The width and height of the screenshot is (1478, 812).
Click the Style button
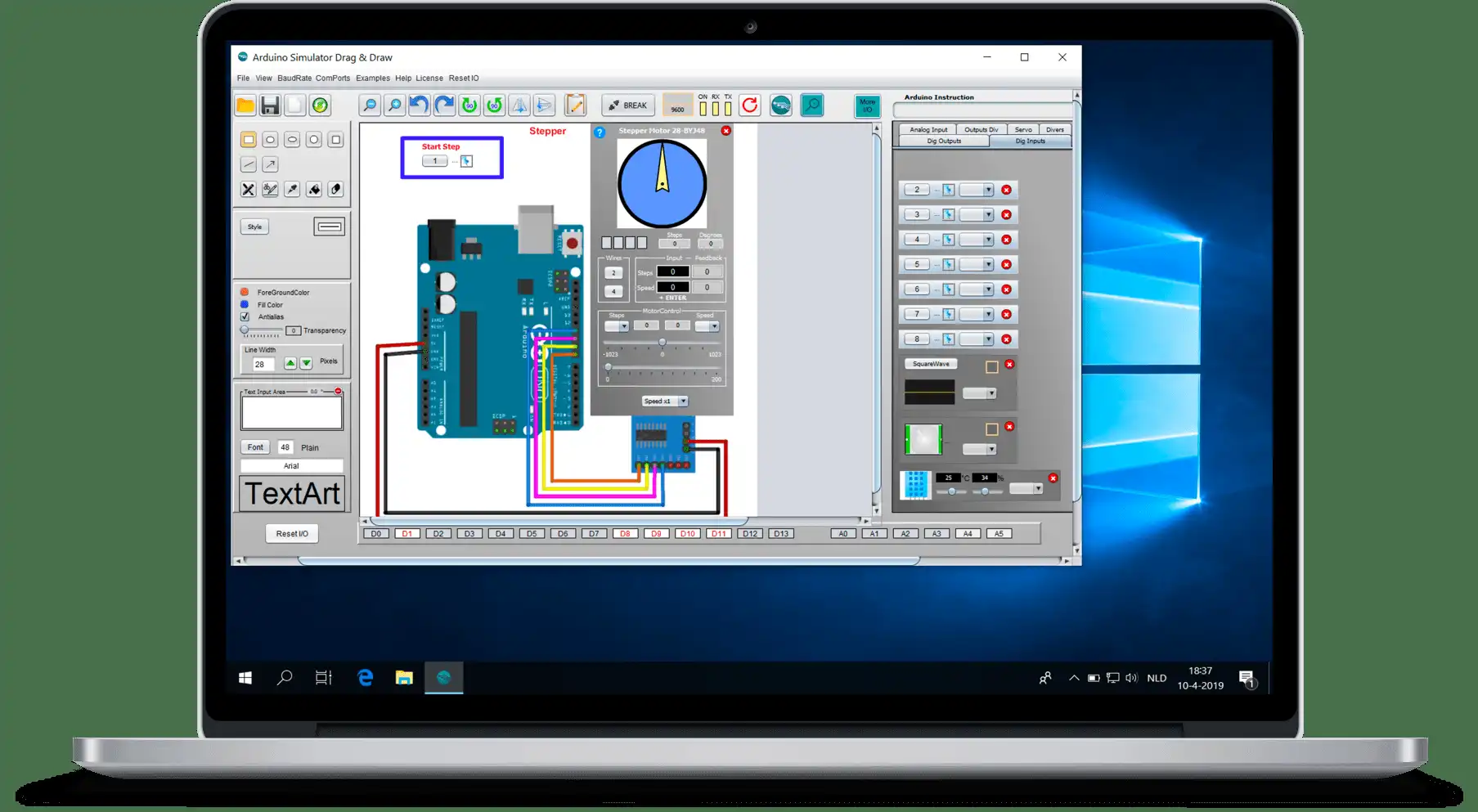pyautogui.click(x=255, y=227)
